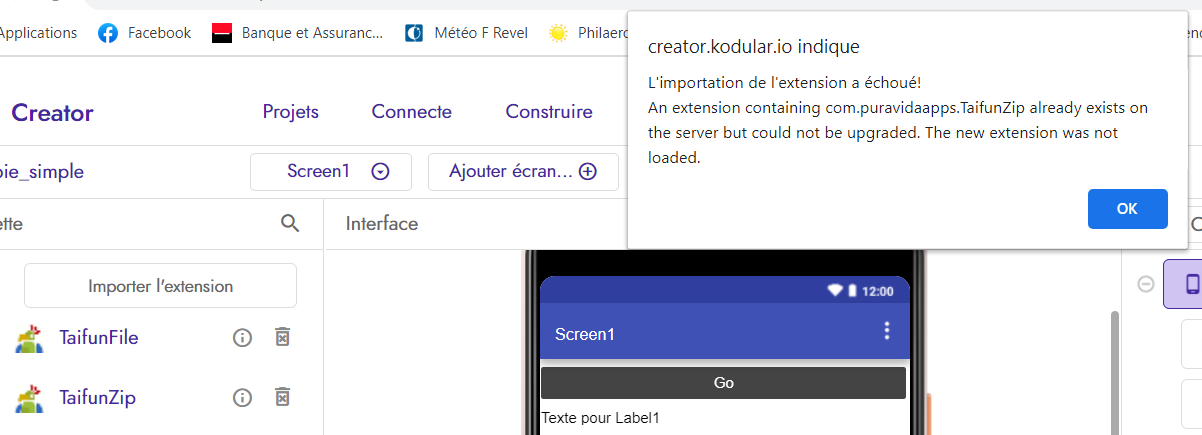The height and width of the screenshot is (435, 1202).
Task: Select the phone device icon in component tree
Action: 1192,284
